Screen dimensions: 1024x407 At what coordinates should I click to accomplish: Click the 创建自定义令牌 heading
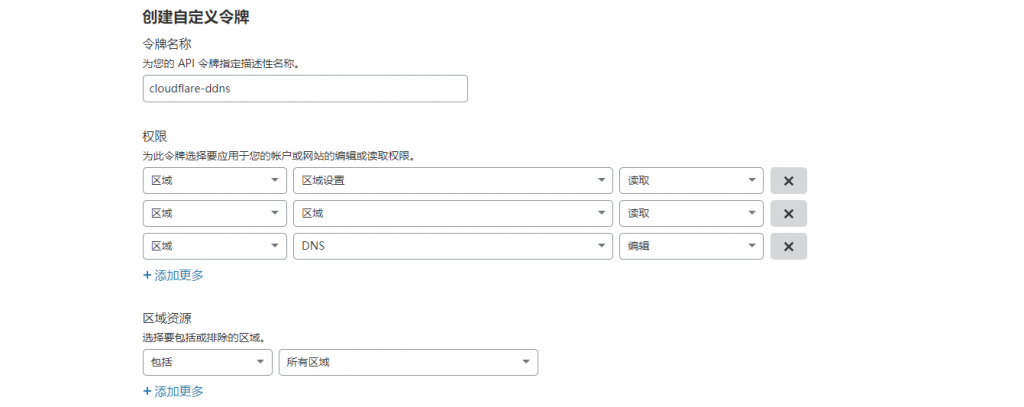(195, 16)
